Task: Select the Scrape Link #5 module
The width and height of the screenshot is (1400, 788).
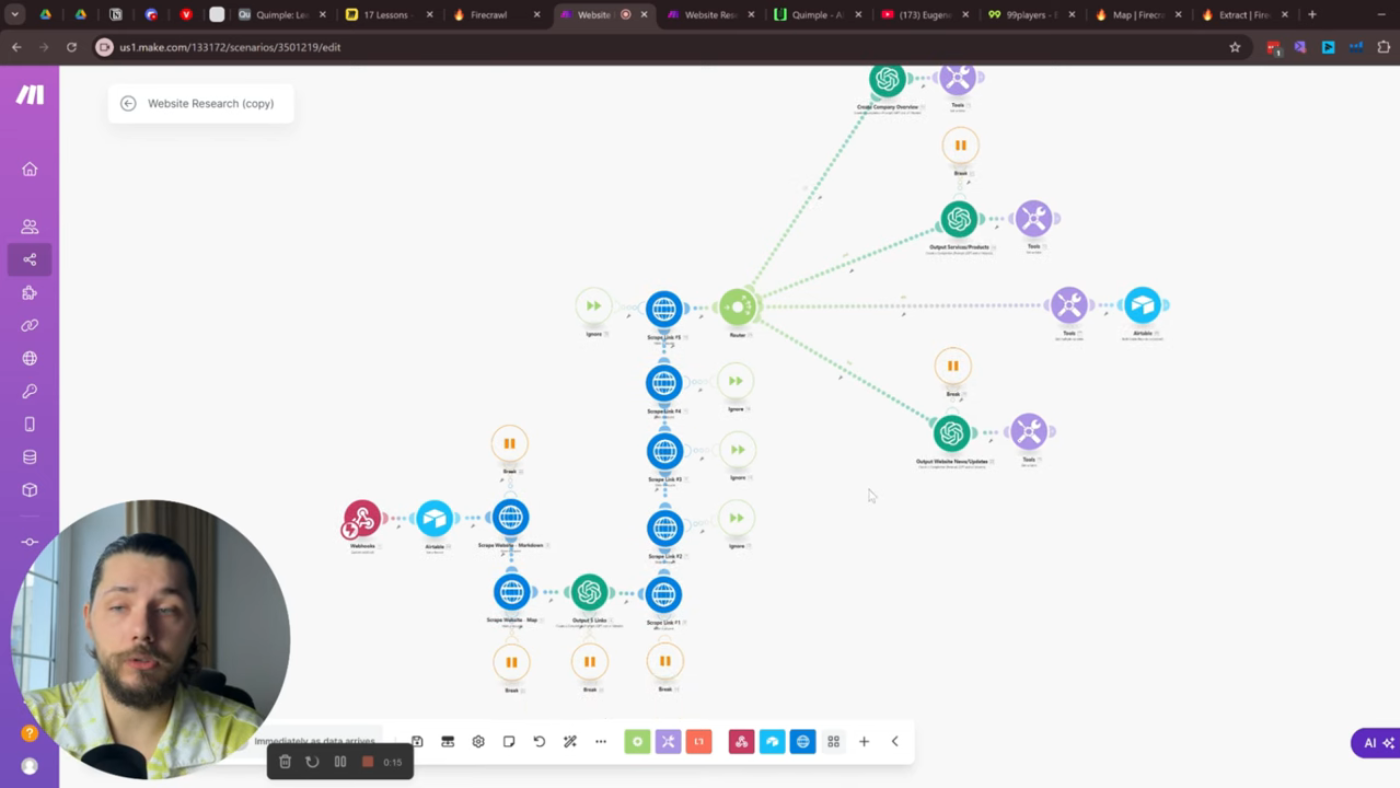Action: [x=664, y=309]
